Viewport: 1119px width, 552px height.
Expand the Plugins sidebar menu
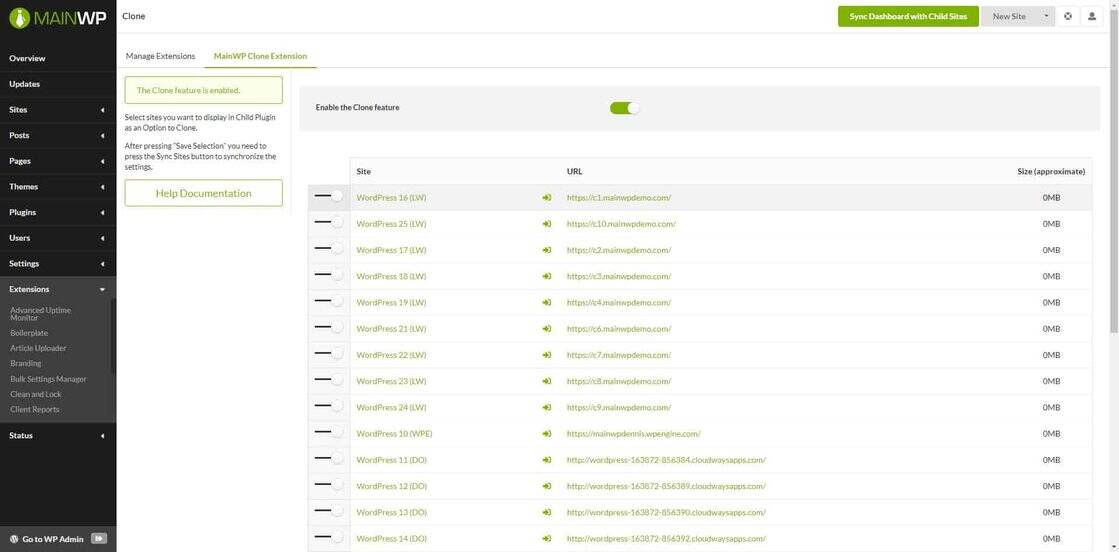tap(58, 213)
